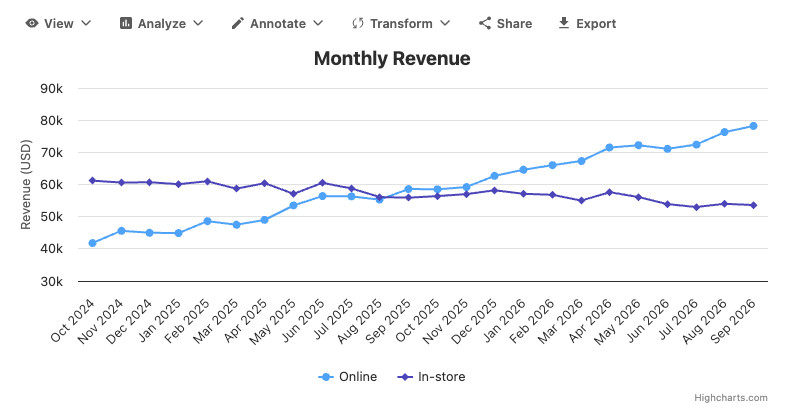Click the bar-chart icon beside Analyze
The height and width of the screenshot is (414, 787).
125,23
